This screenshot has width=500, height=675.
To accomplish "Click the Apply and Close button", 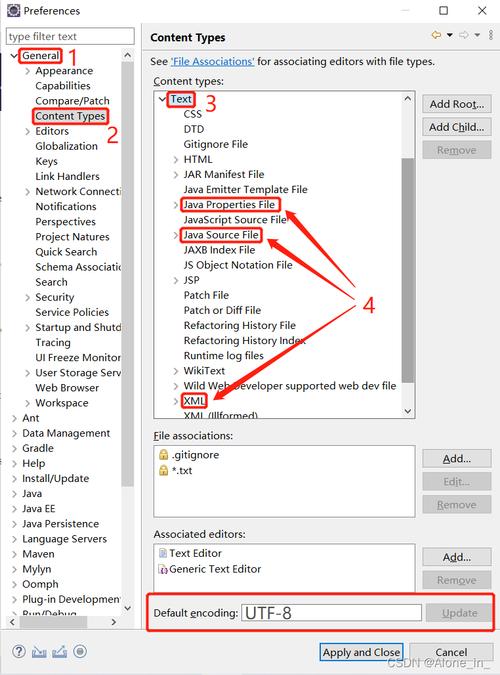I will [x=361, y=652].
